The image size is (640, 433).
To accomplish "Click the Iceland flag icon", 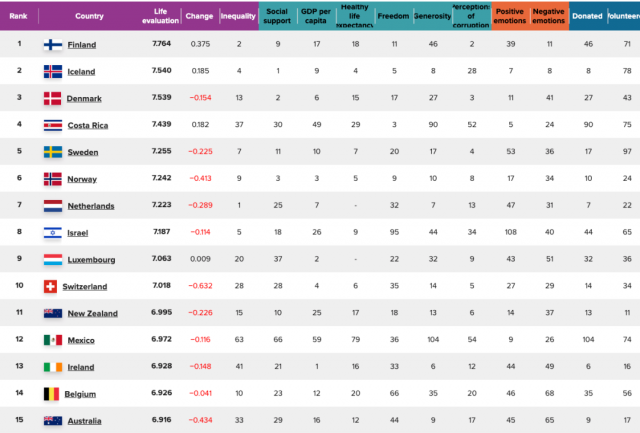I will tap(53, 72).
